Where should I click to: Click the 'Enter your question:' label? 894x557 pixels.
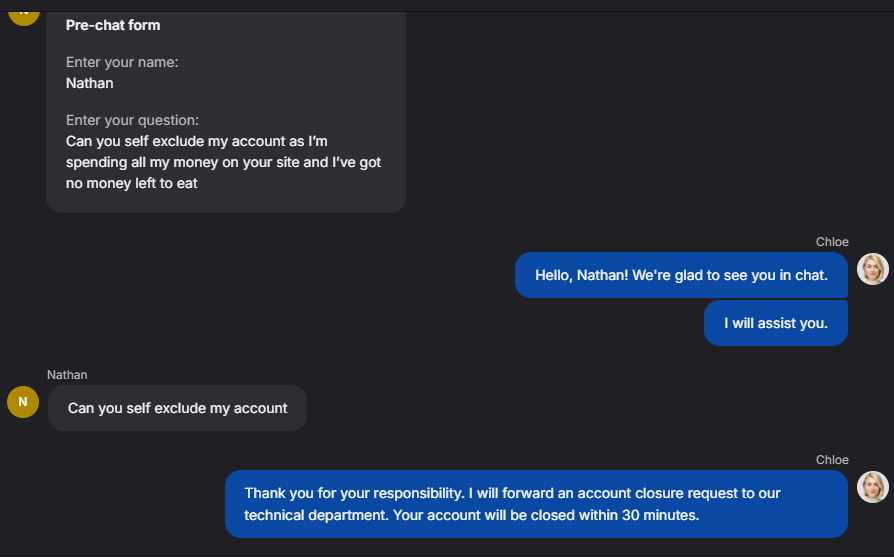132,120
